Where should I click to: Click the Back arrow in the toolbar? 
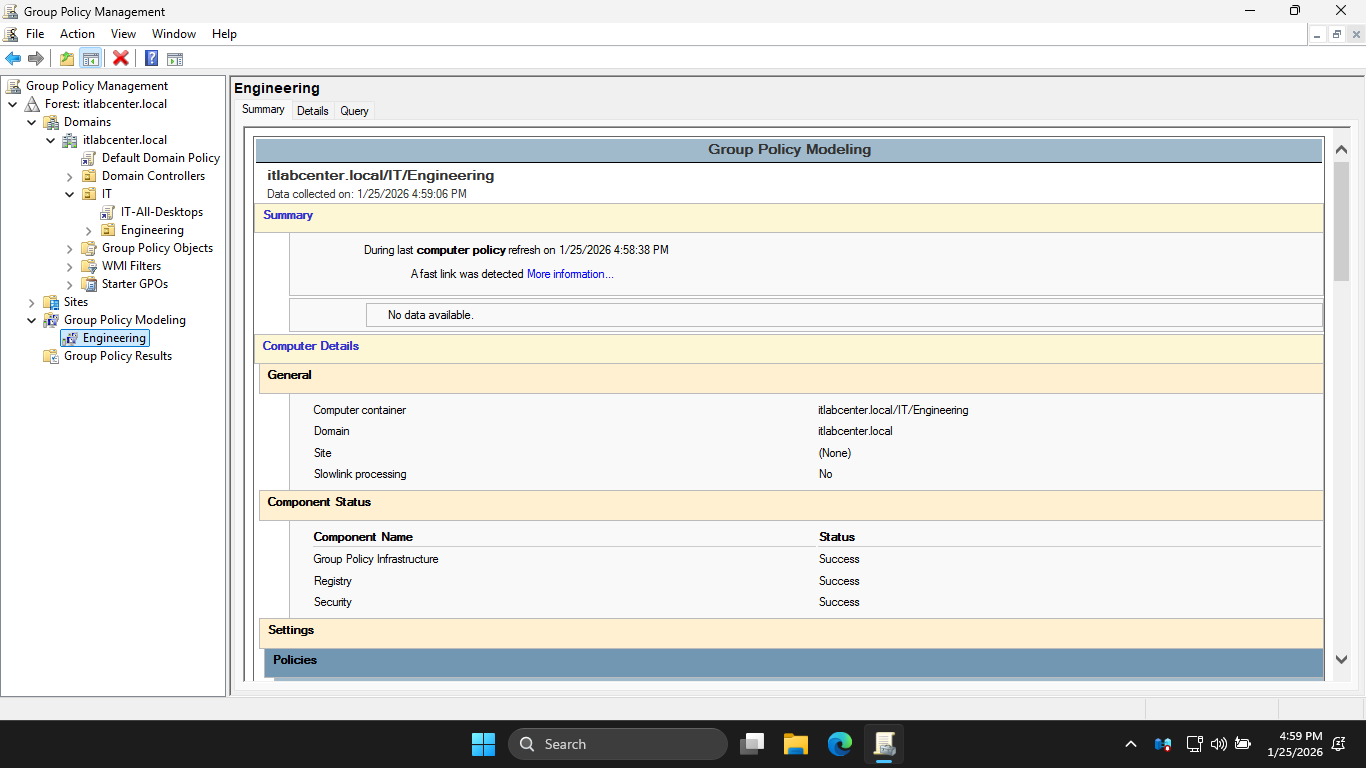coord(13,58)
